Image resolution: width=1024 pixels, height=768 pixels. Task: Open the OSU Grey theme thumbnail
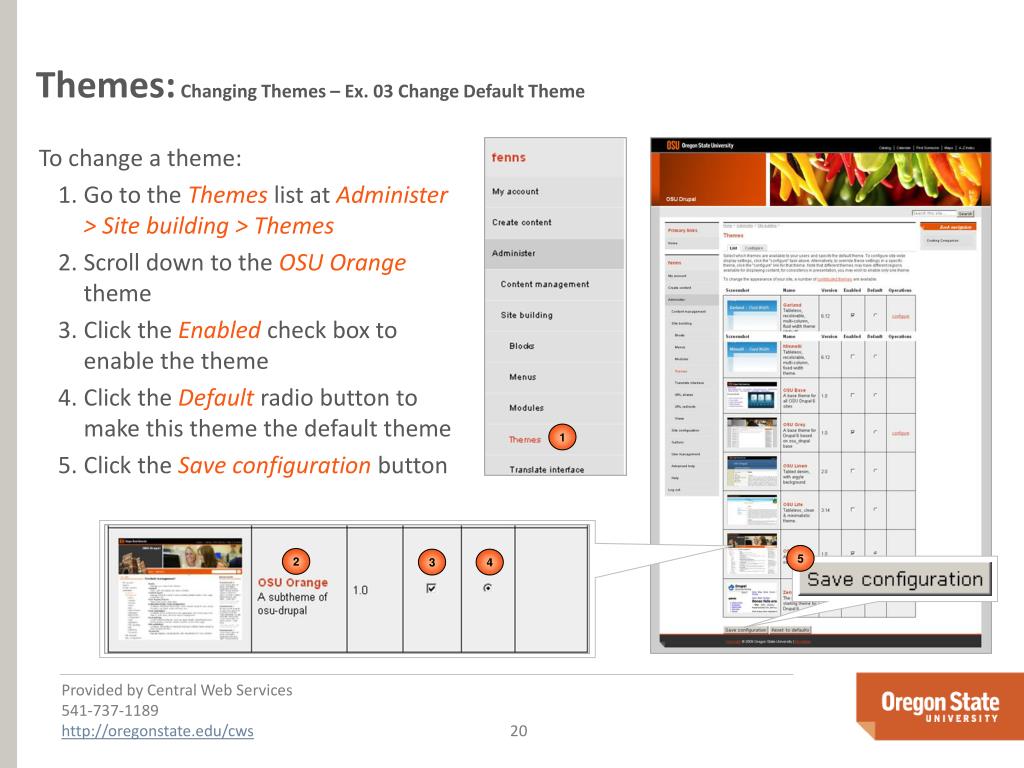[752, 432]
